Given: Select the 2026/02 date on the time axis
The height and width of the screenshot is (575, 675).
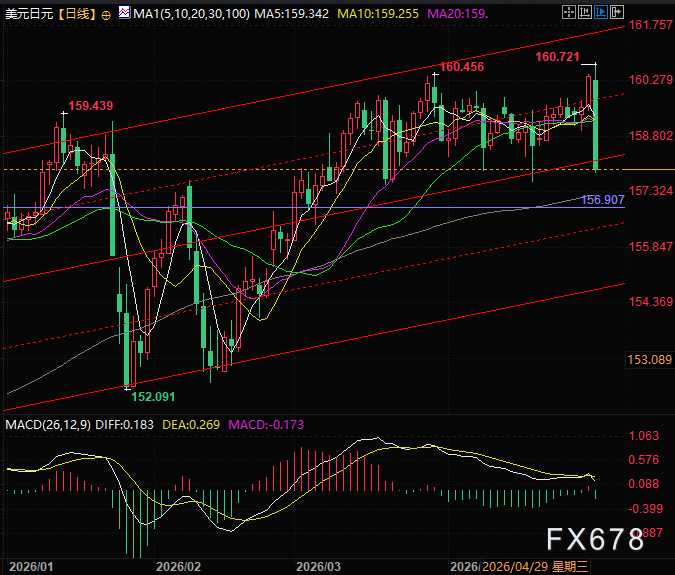Looking at the screenshot, I should 178,566.
